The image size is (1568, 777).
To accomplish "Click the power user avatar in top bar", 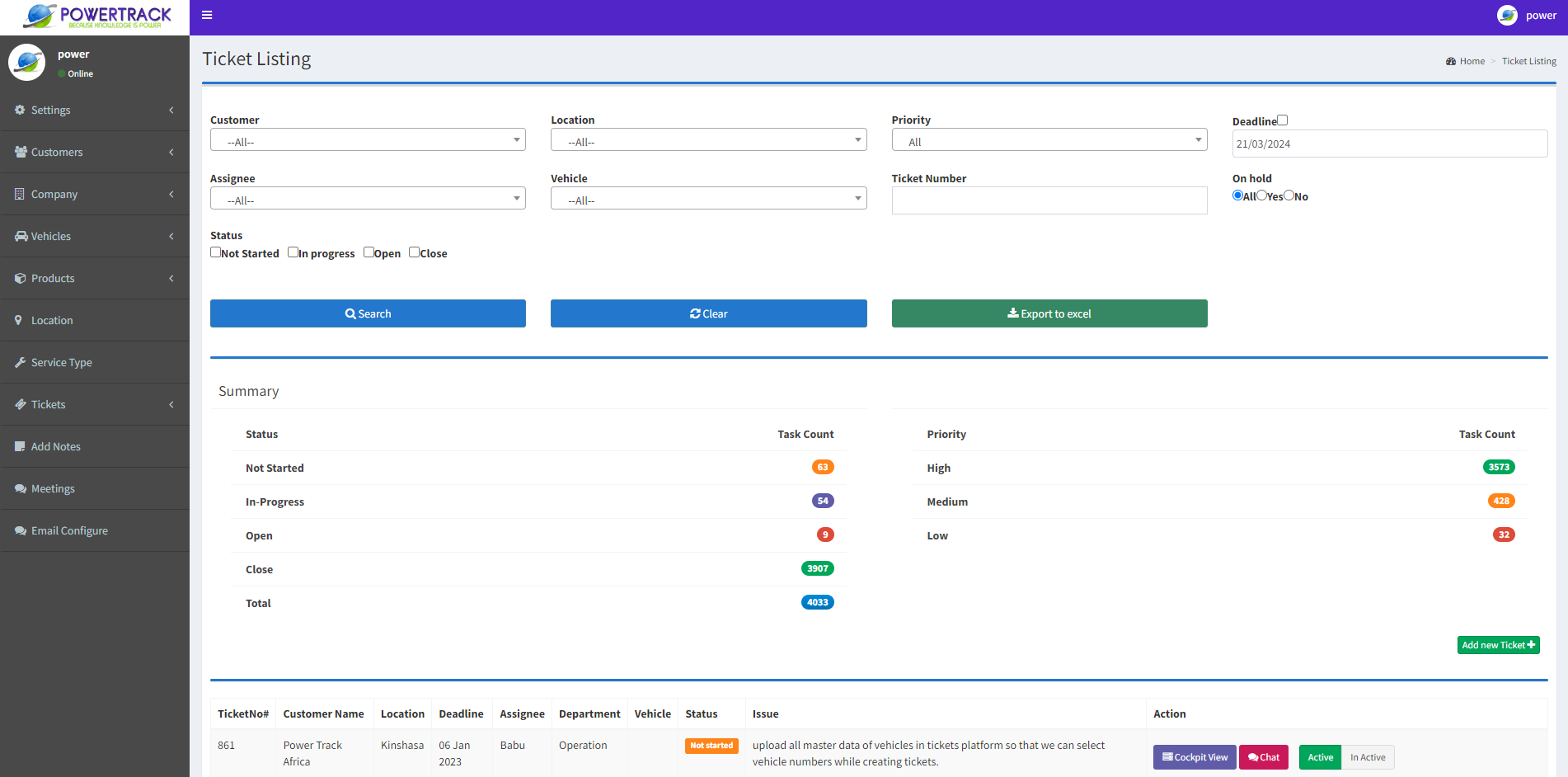I will [1507, 16].
